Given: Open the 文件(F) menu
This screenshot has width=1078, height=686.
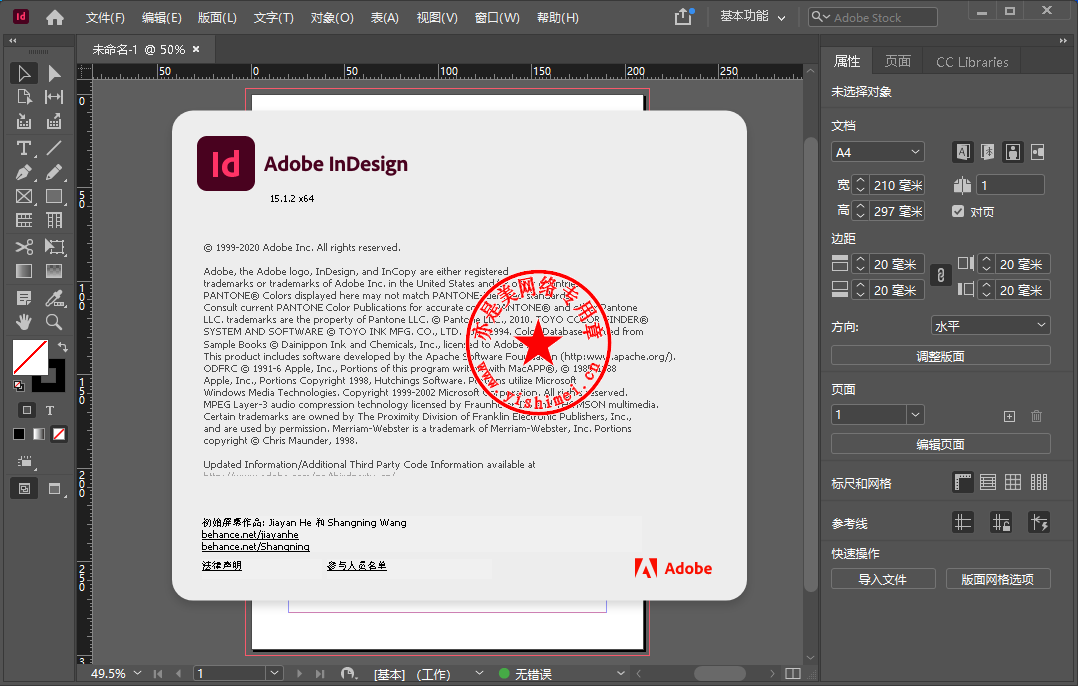Looking at the screenshot, I should tap(105, 18).
